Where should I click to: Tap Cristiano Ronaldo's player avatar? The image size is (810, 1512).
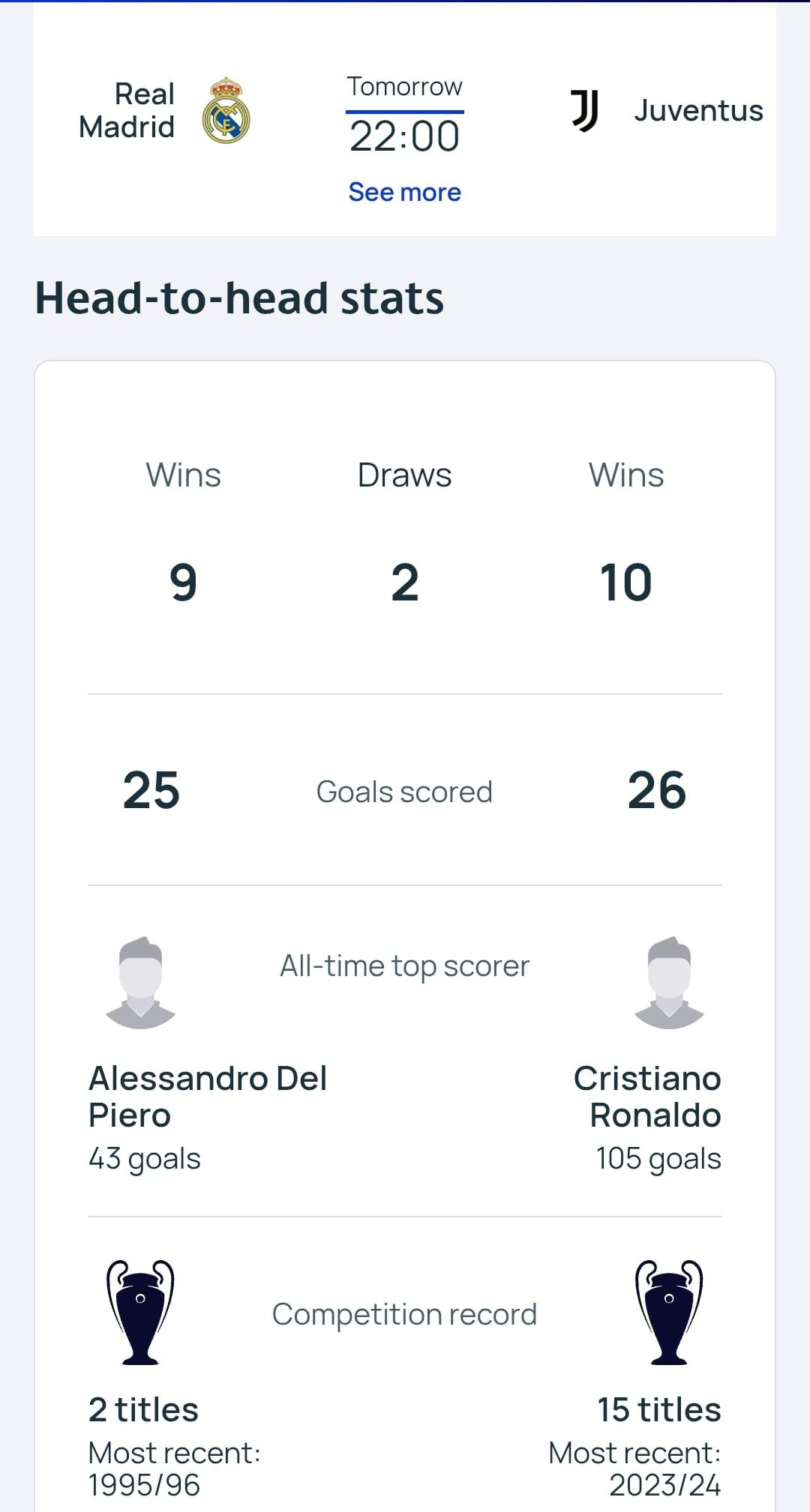pos(669,983)
